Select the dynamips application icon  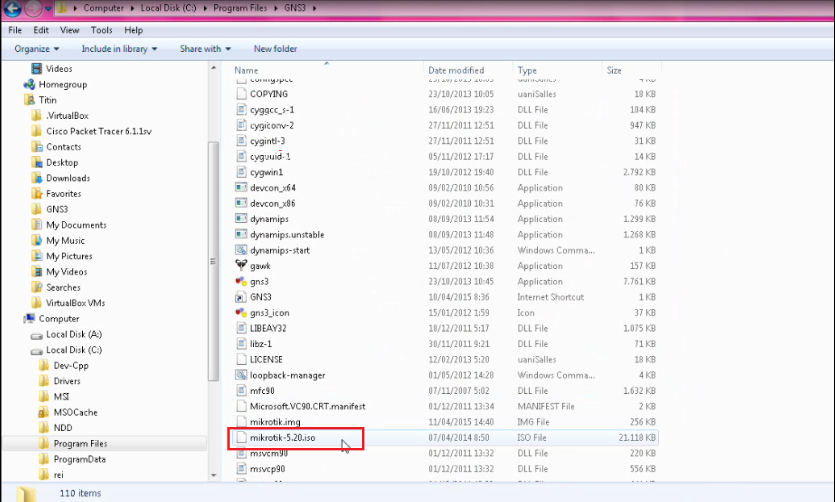tap(241, 219)
